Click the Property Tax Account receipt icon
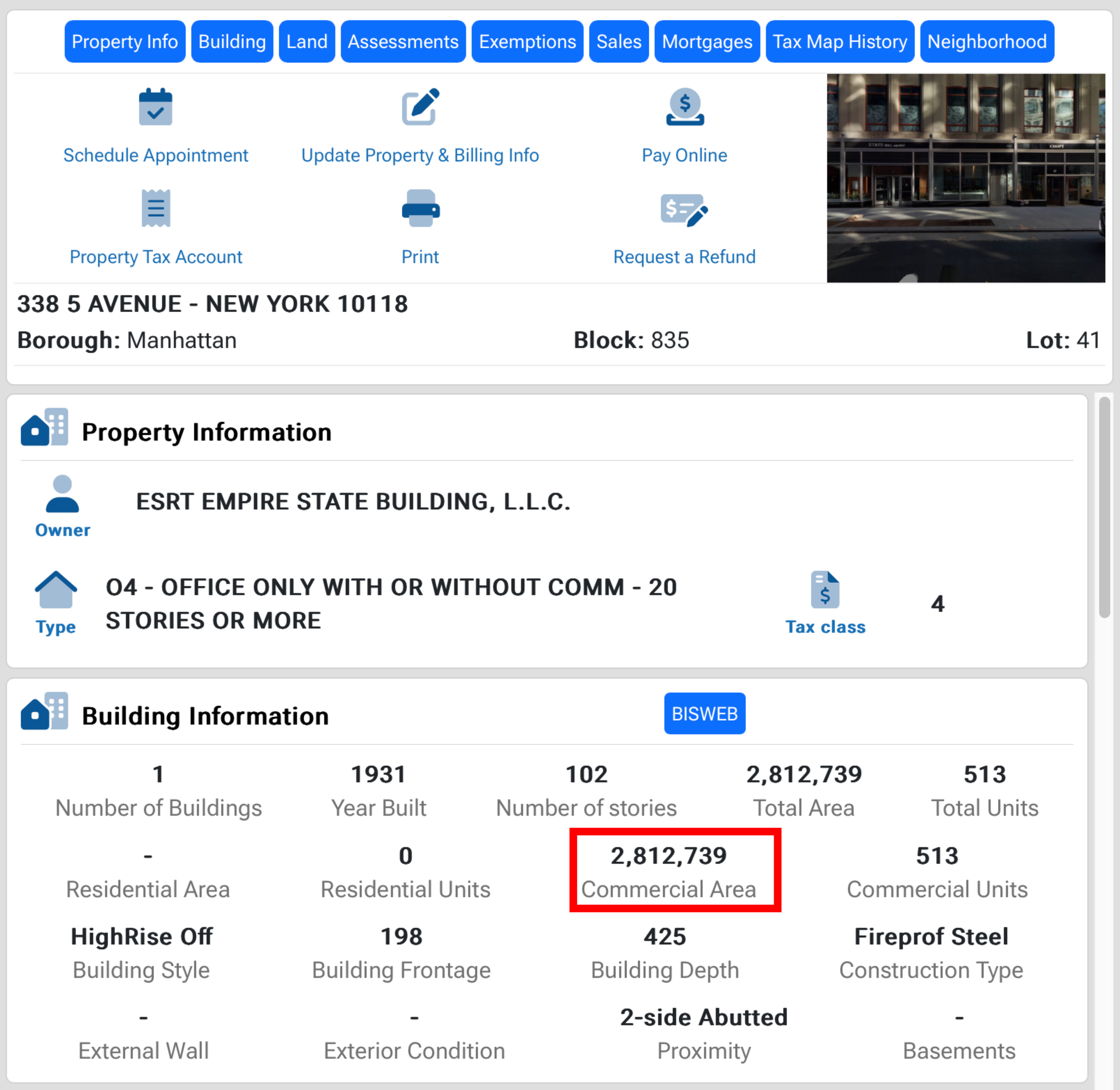The image size is (1120, 1090). point(155,208)
